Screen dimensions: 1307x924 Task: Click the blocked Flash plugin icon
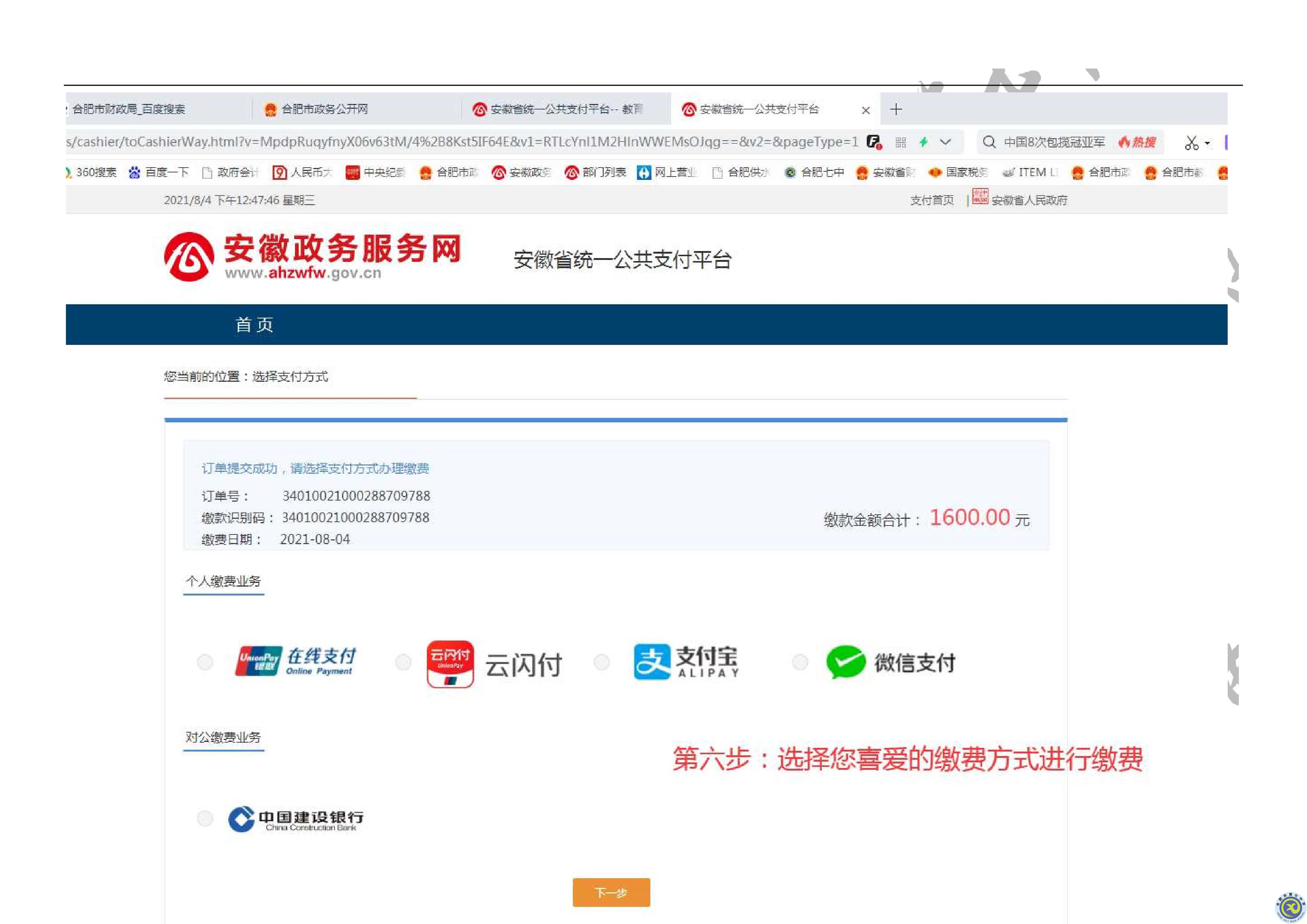(874, 143)
